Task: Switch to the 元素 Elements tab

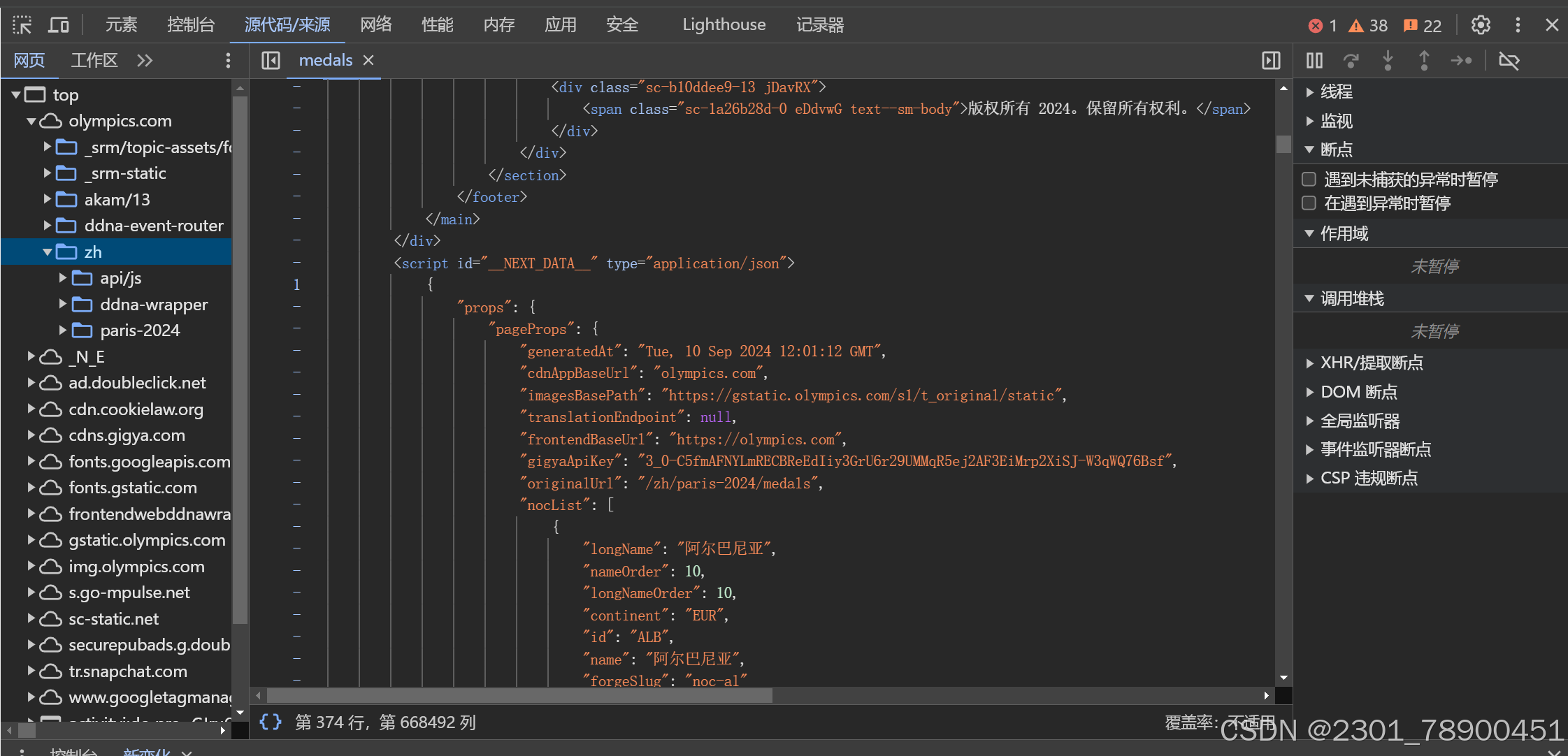Action: click(x=121, y=25)
